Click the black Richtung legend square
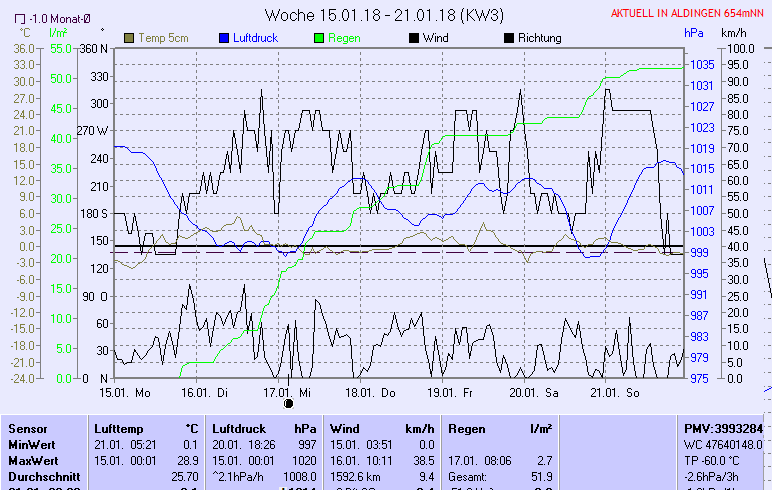 [509, 38]
